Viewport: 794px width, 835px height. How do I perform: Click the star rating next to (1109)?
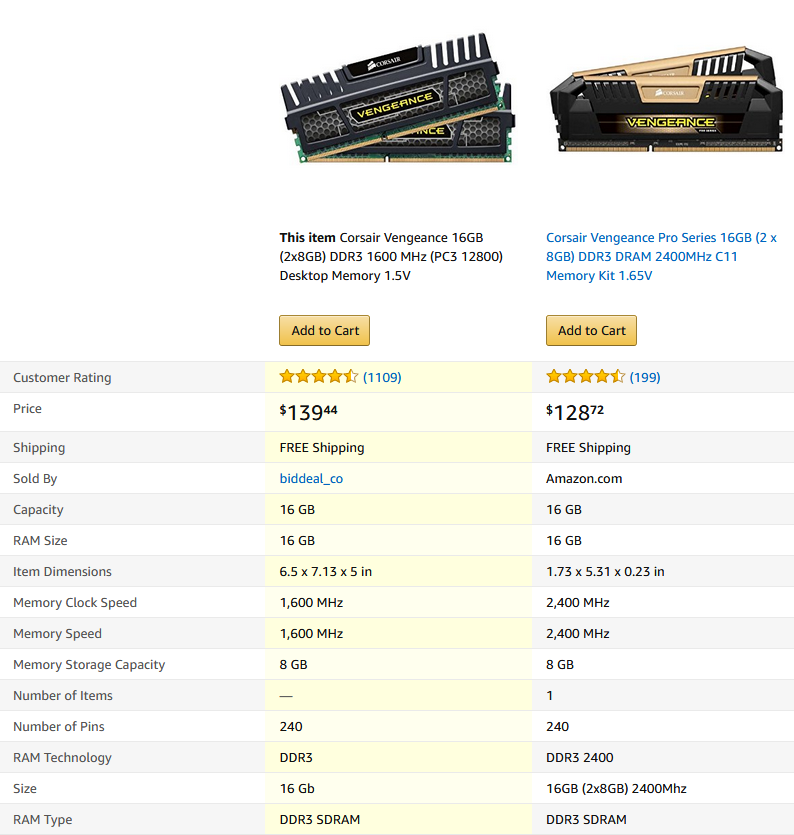click(x=319, y=377)
